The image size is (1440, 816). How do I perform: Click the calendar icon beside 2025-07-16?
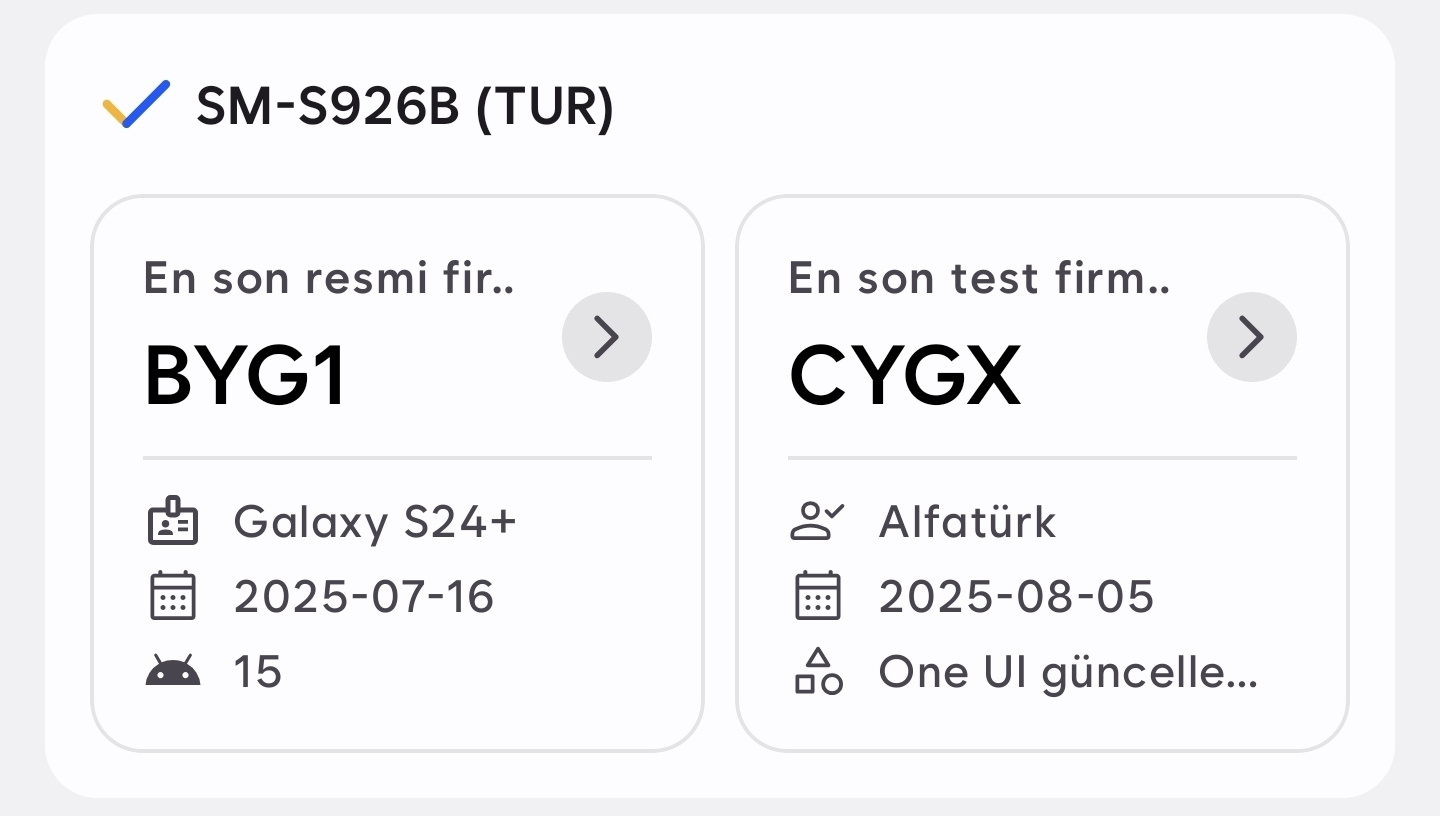point(173,596)
